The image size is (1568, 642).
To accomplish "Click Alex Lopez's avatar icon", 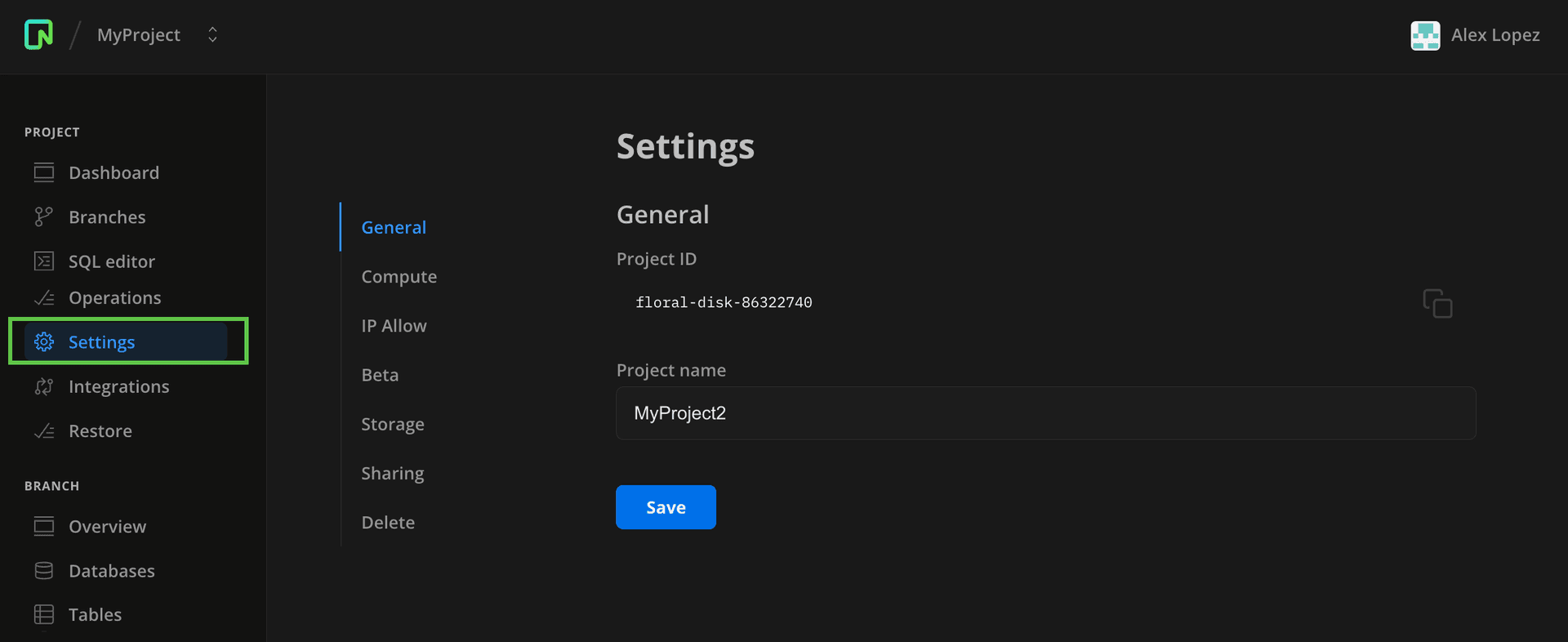I will tap(1425, 36).
